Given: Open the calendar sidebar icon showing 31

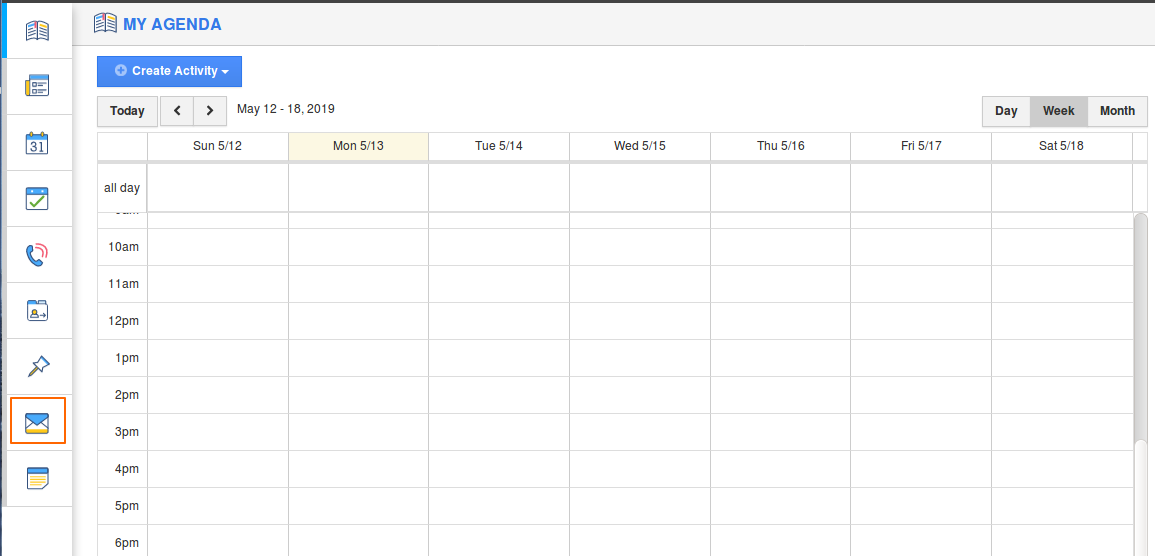Looking at the screenshot, I should [37, 142].
